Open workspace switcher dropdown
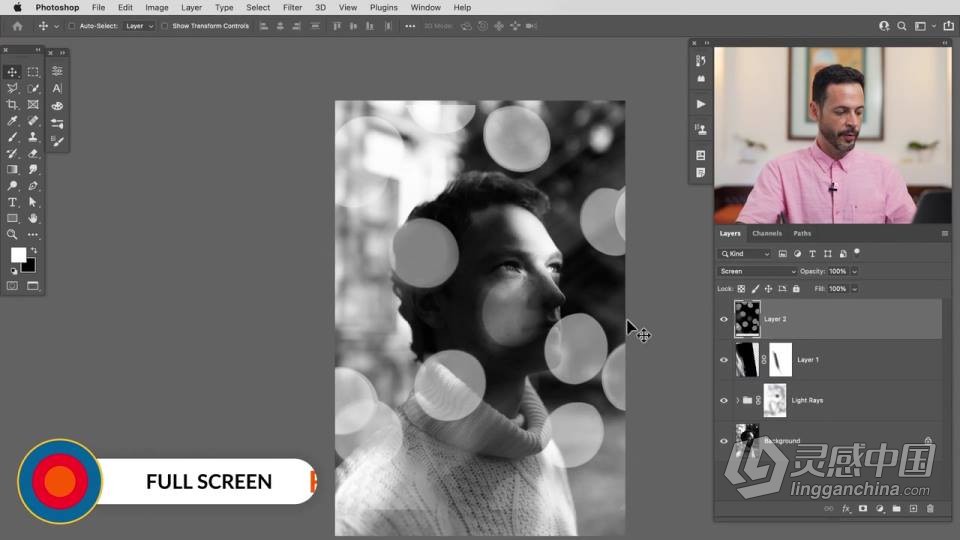This screenshot has width=960, height=540. (924, 26)
